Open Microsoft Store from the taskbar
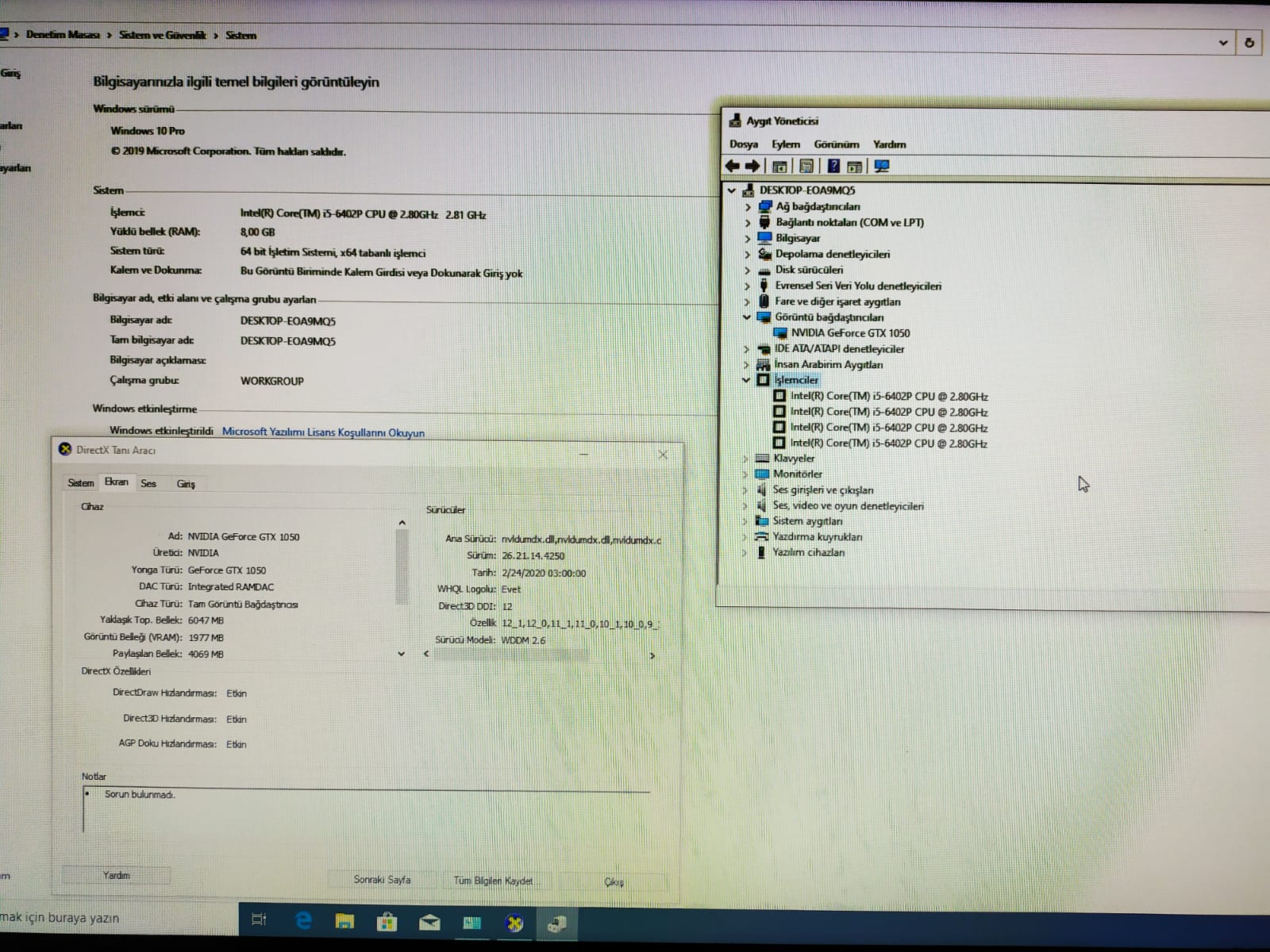This screenshot has width=1270, height=952. 387,922
